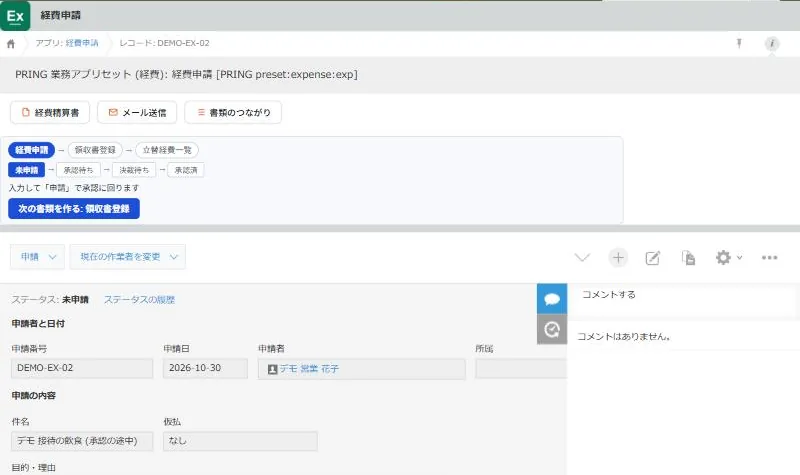Click the pin icon in the header
The height and width of the screenshot is (475, 800).
tap(739, 43)
